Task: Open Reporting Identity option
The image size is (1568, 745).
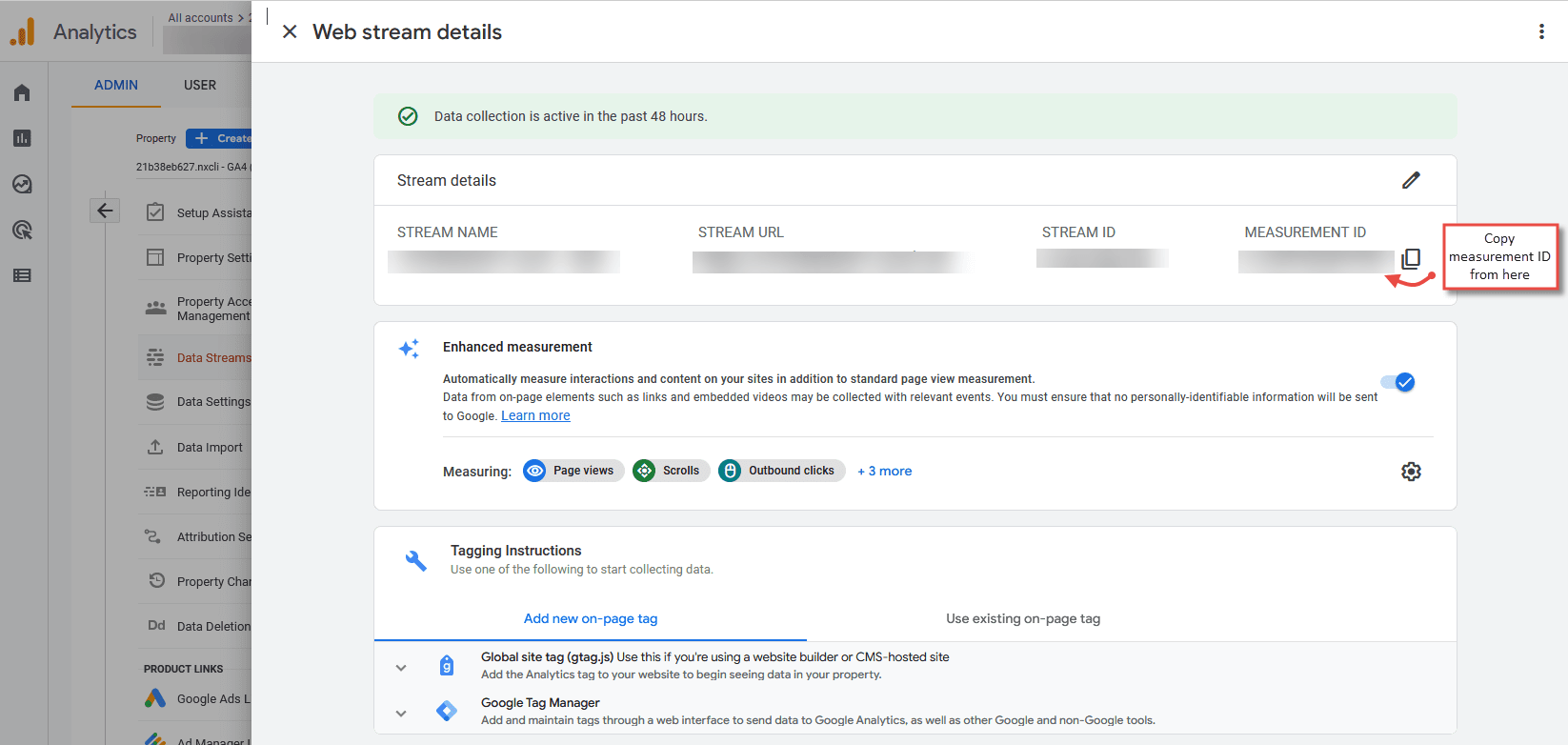Action: click(x=213, y=492)
